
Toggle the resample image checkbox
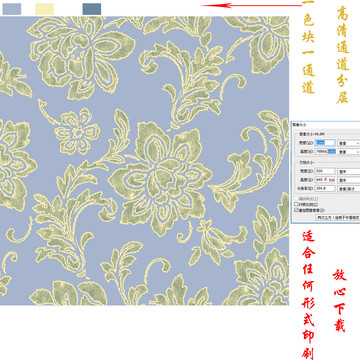pos(296,210)
